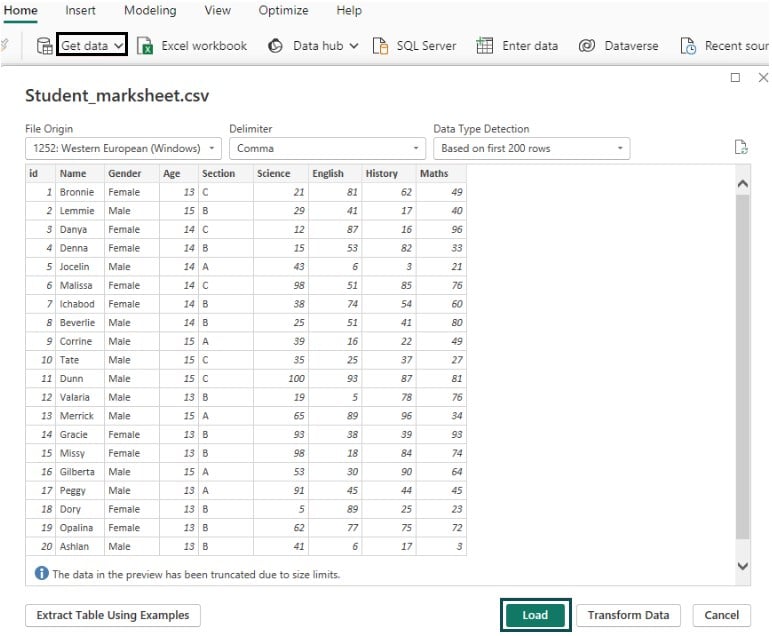Image resolution: width=772 pixels, height=636 pixels.
Task: Click the name cell Merrick
Action: [80, 416]
